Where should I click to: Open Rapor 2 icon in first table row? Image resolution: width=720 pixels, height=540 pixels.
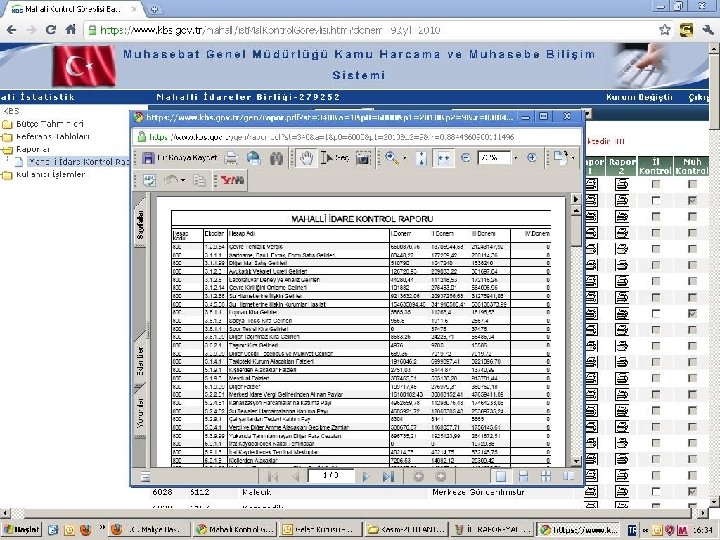(622, 185)
